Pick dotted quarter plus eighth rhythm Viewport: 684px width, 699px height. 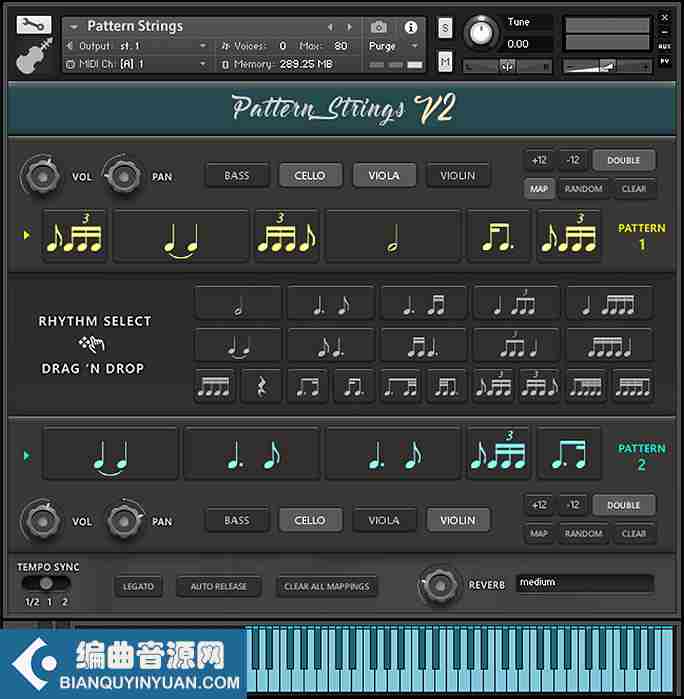pyautogui.click(x=330, y=303)
